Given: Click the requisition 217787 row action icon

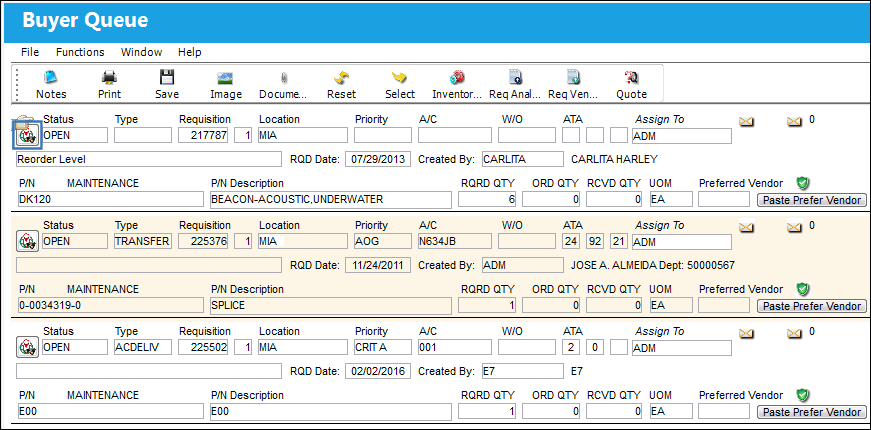Looking at the screenshot, I should (x=27, y=135).
